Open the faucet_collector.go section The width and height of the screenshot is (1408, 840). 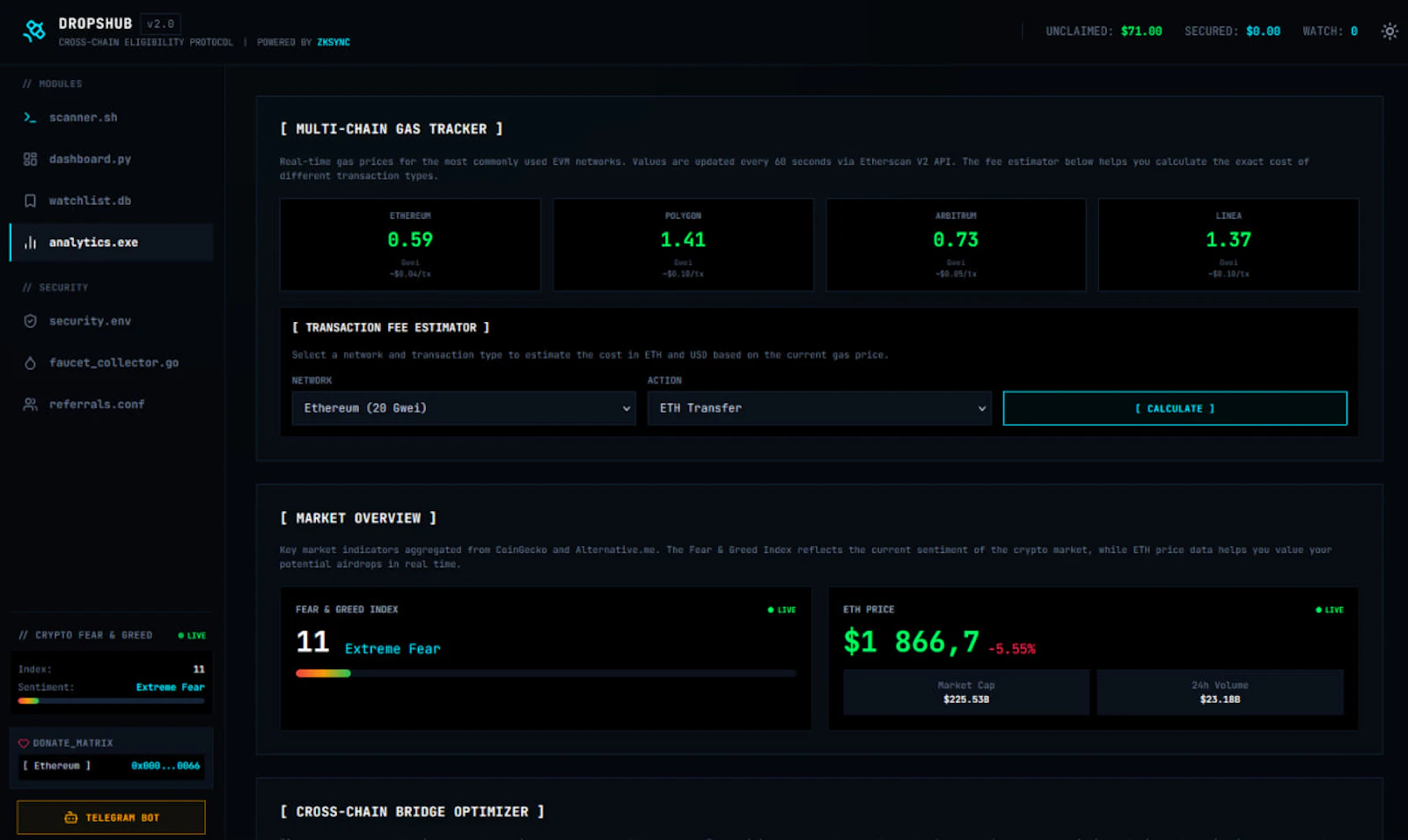point(111,362)
